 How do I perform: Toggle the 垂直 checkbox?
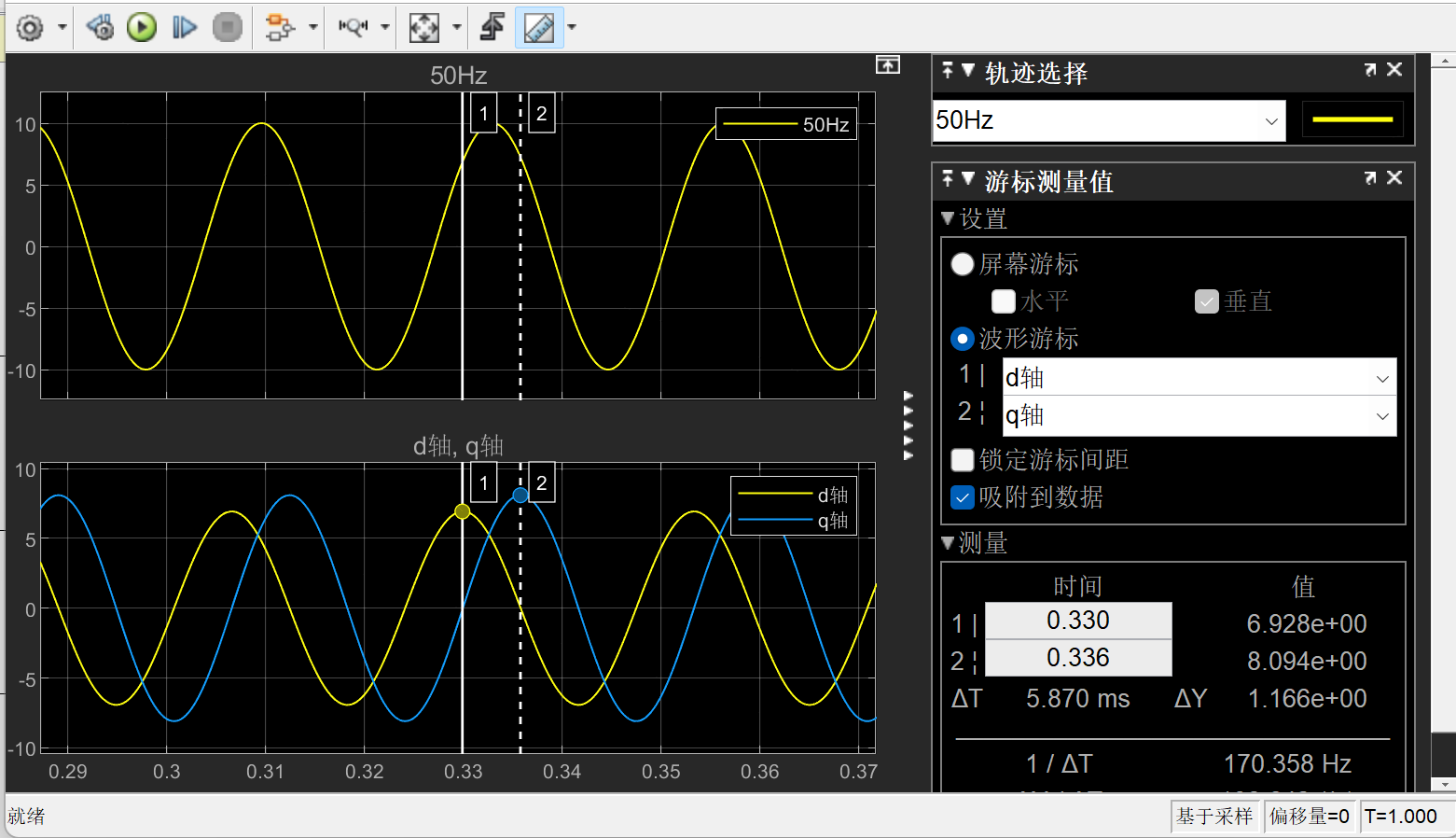click(1207, 301)
